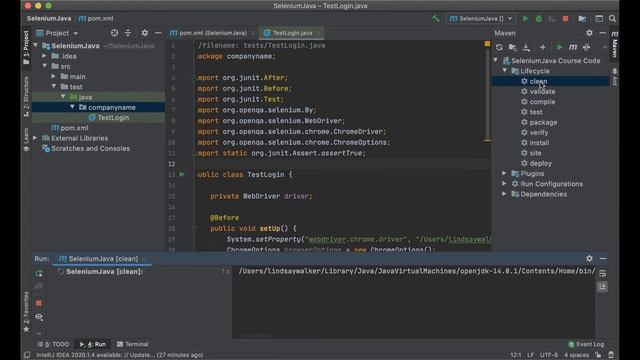The height and width of the screenshot is (360, 640).
Task: Collapse the companyname package
Action: [x=72, y=107]
